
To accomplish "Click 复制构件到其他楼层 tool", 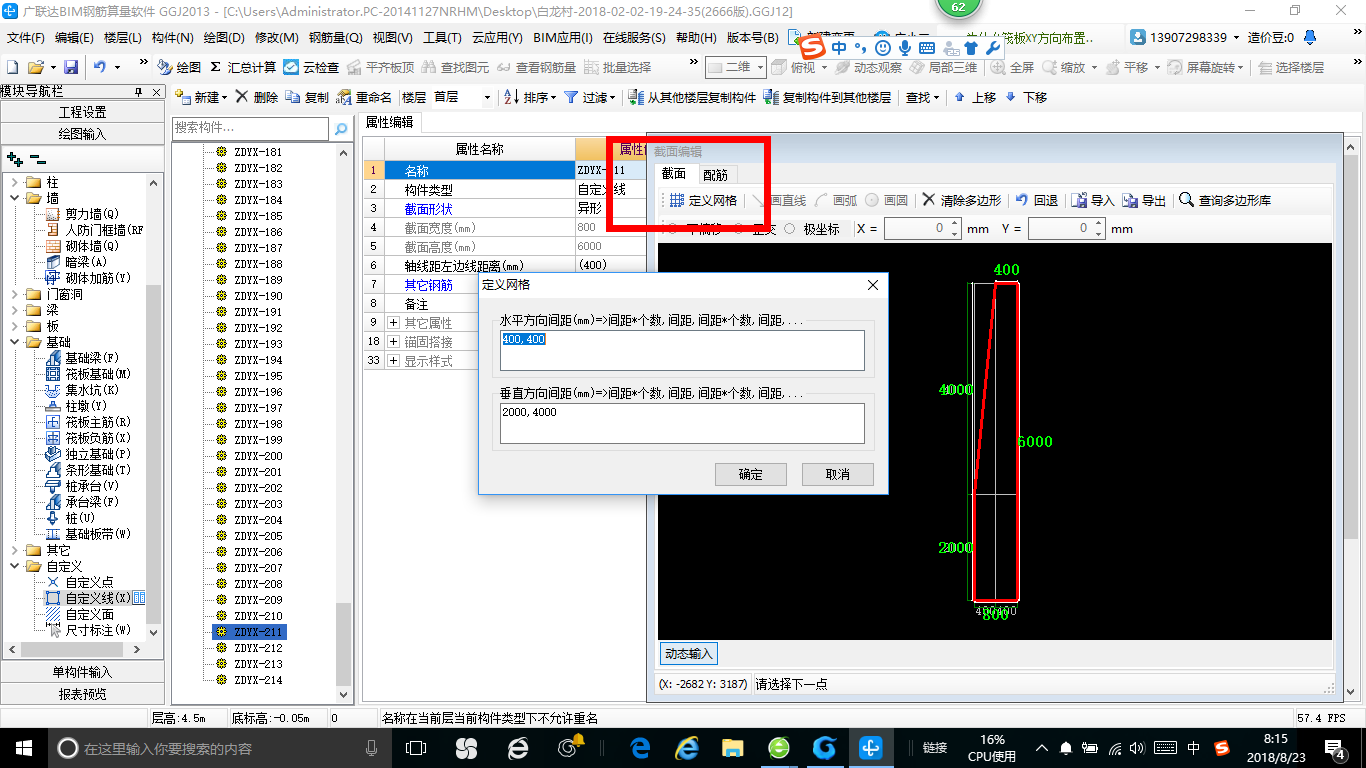I will tap(827, 97).
